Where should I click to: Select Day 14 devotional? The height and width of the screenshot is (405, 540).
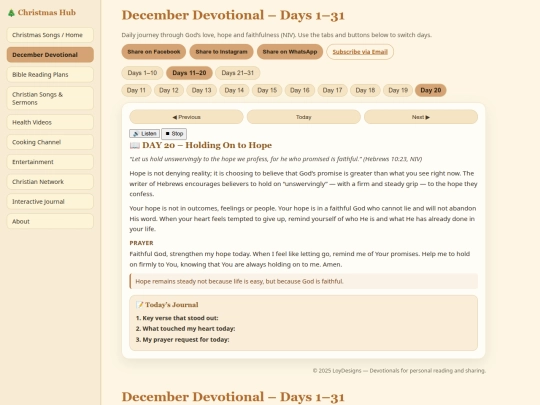[x=234, y=90]
